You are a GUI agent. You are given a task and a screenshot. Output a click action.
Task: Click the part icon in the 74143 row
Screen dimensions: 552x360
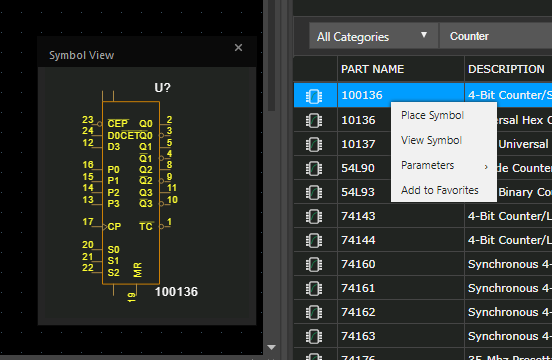coord(314,216)
